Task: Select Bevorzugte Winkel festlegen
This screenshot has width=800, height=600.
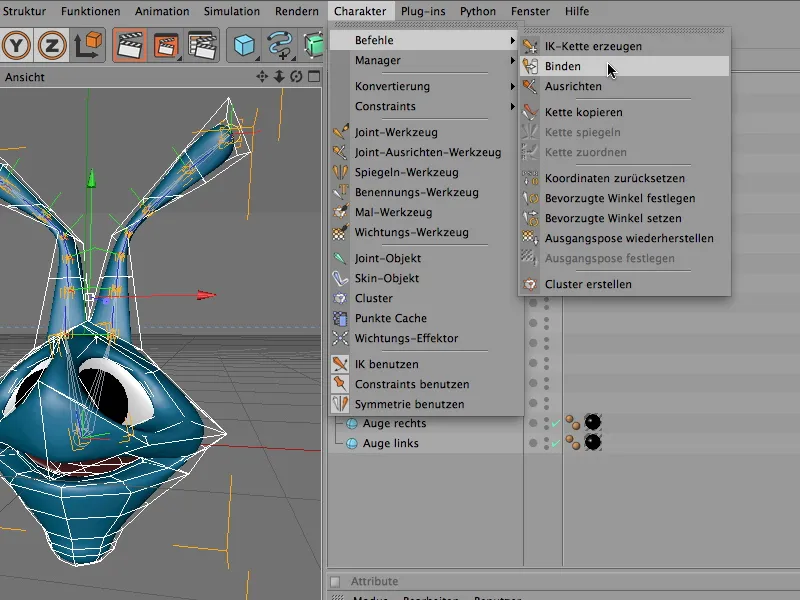Action: pos(624,198)
